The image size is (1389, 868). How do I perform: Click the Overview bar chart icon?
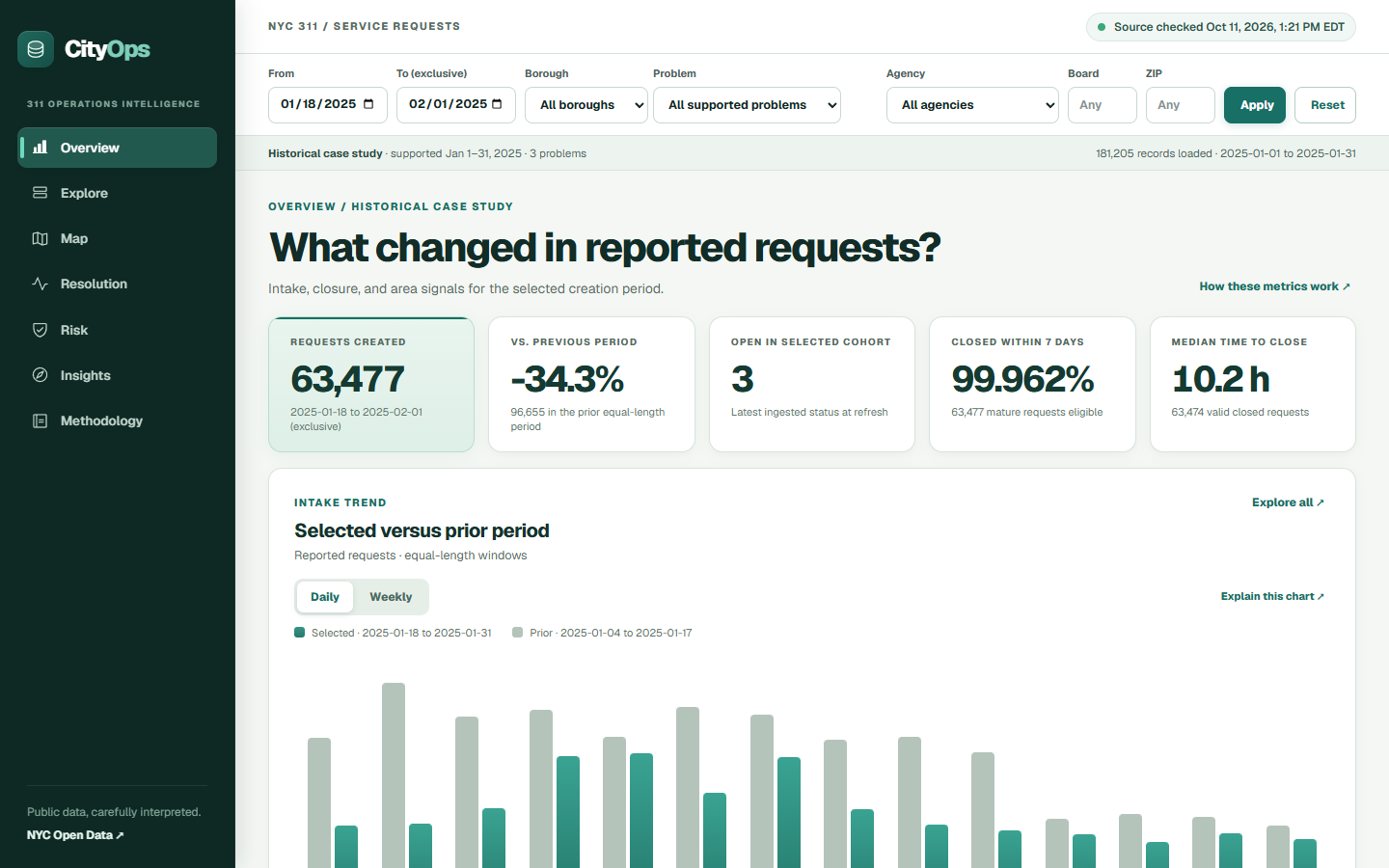40,148
